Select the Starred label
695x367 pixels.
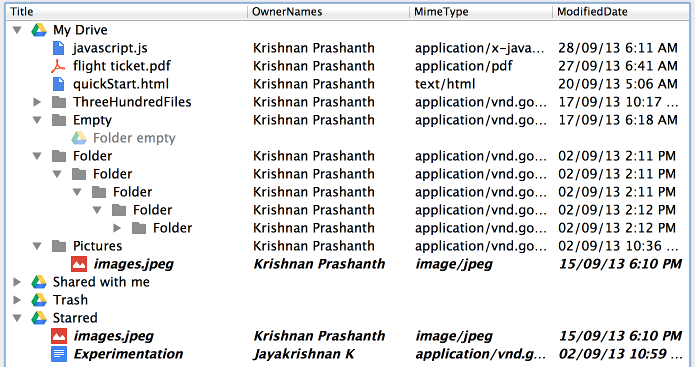click(x=75, y=318)
